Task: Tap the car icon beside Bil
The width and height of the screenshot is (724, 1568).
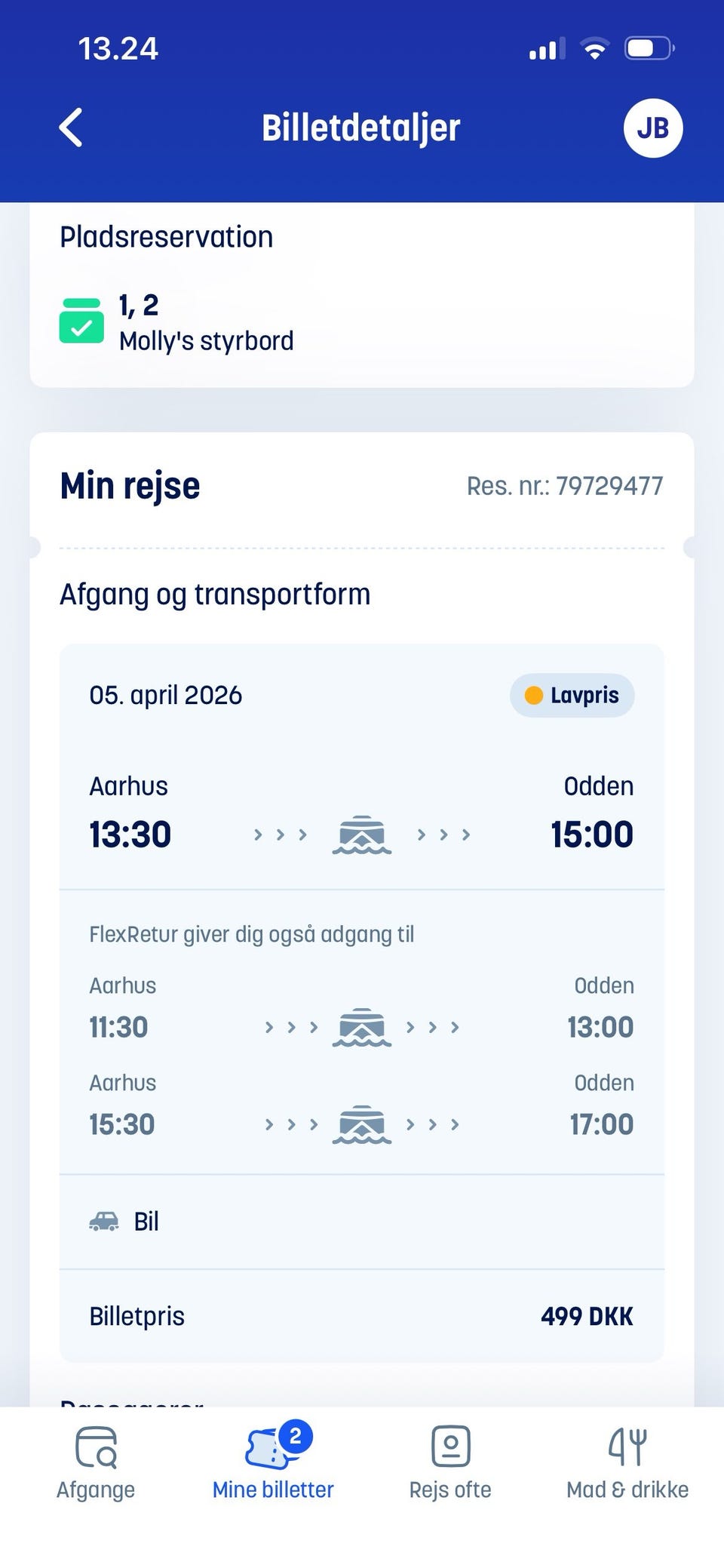Action: coord(104,1221)
